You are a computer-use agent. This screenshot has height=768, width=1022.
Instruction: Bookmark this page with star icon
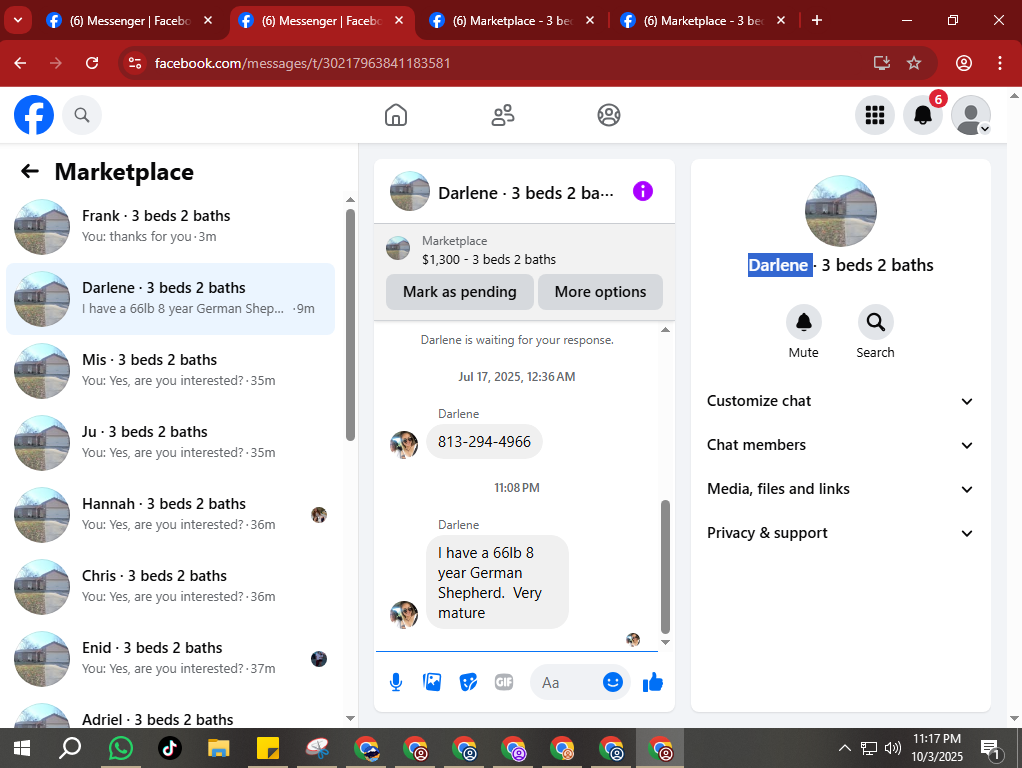(914, 63)
